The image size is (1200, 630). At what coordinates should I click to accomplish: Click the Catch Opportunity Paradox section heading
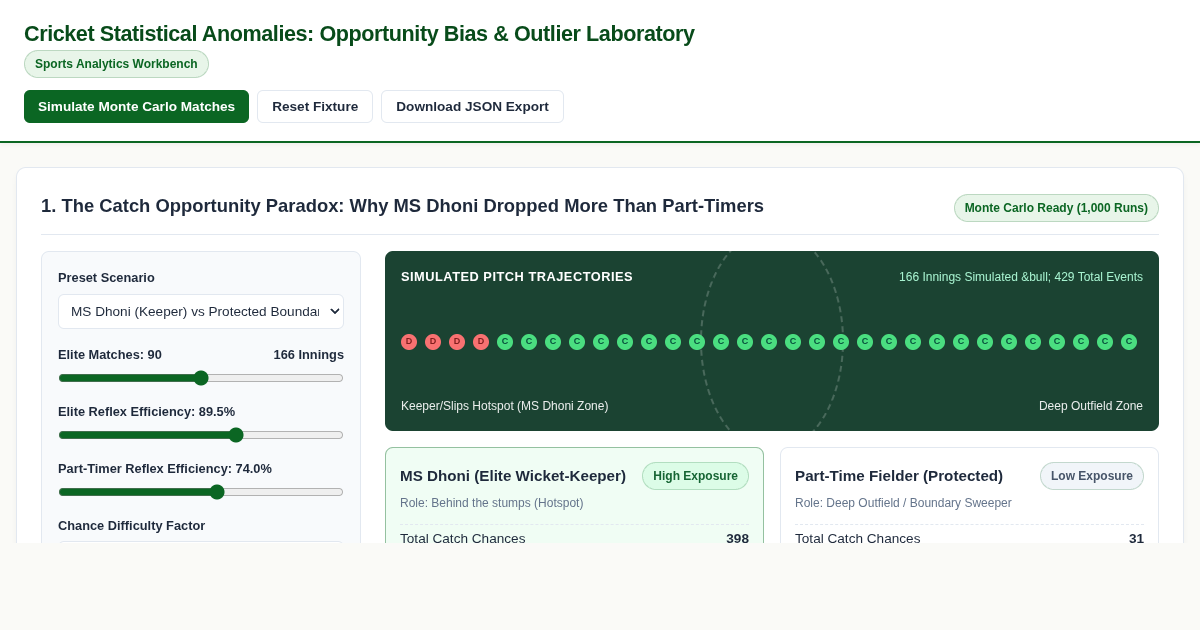402,206
